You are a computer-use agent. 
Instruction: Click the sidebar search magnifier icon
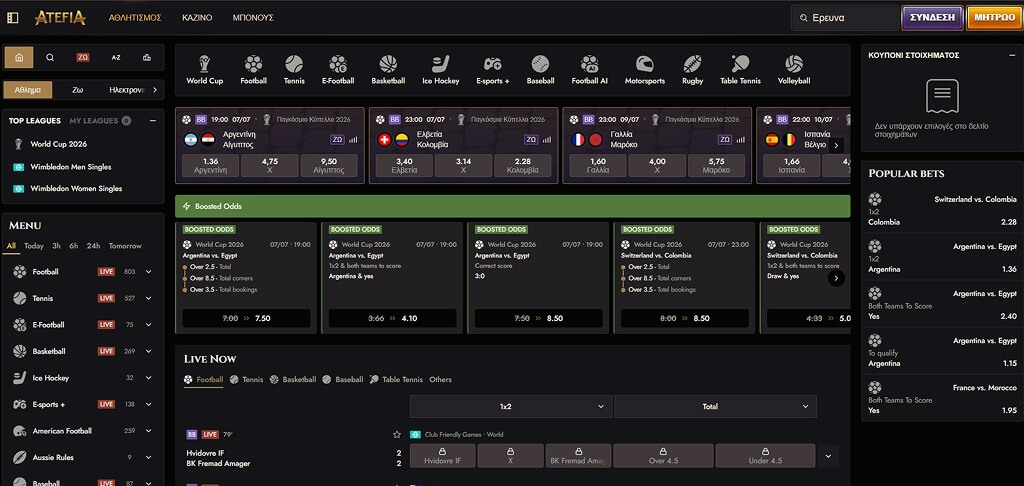[50, 57]
